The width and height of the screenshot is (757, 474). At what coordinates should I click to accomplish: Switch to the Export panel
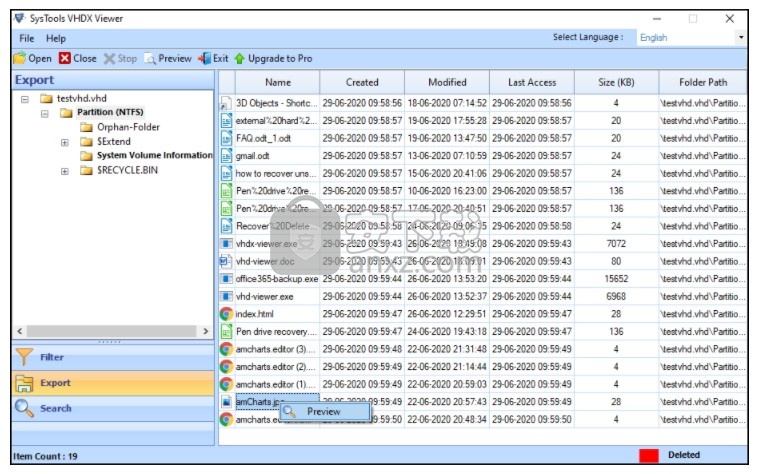113,383
